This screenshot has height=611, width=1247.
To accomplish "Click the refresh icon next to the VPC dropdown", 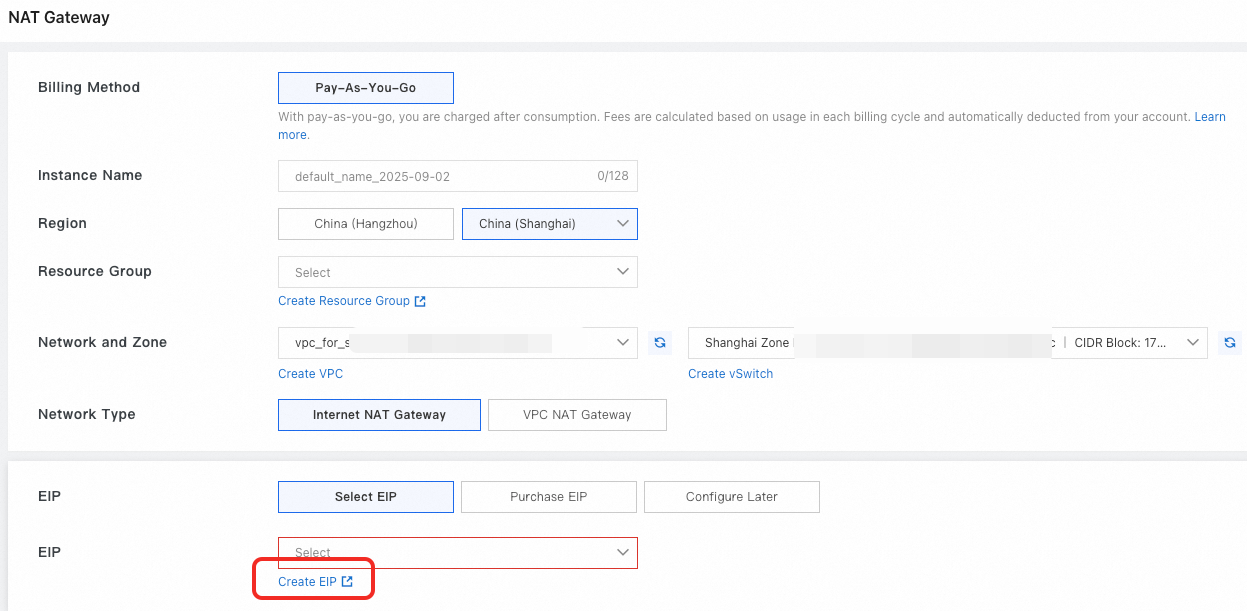I will pyautogui.click(x=660, y=343).
